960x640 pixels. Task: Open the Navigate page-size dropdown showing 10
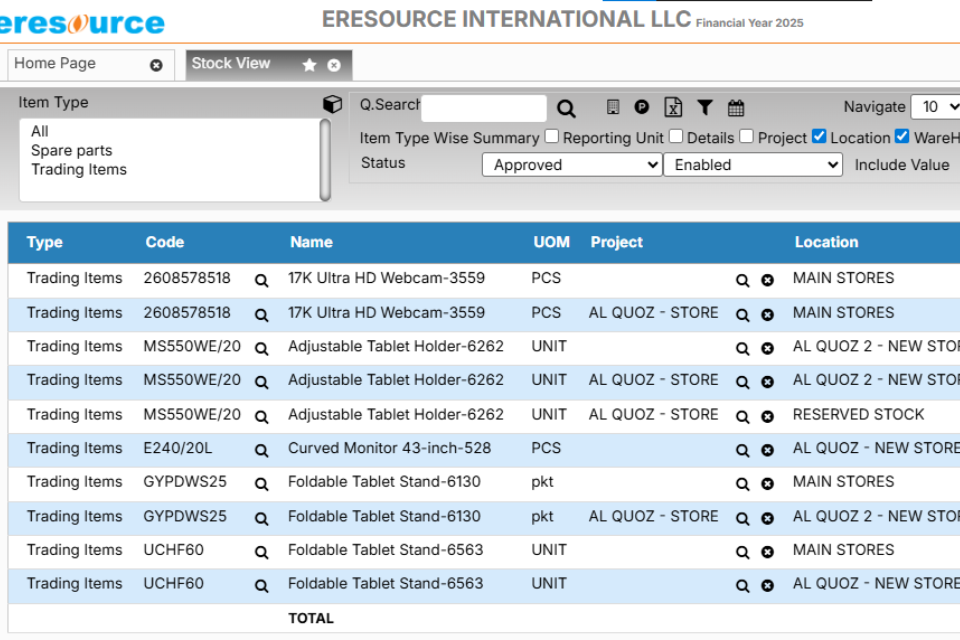coord(936,107)
